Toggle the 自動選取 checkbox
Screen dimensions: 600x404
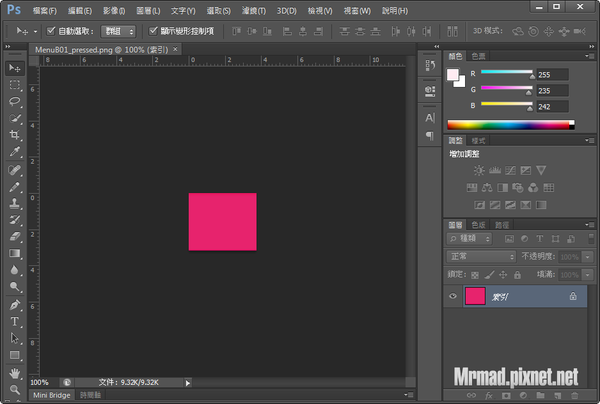51,31
